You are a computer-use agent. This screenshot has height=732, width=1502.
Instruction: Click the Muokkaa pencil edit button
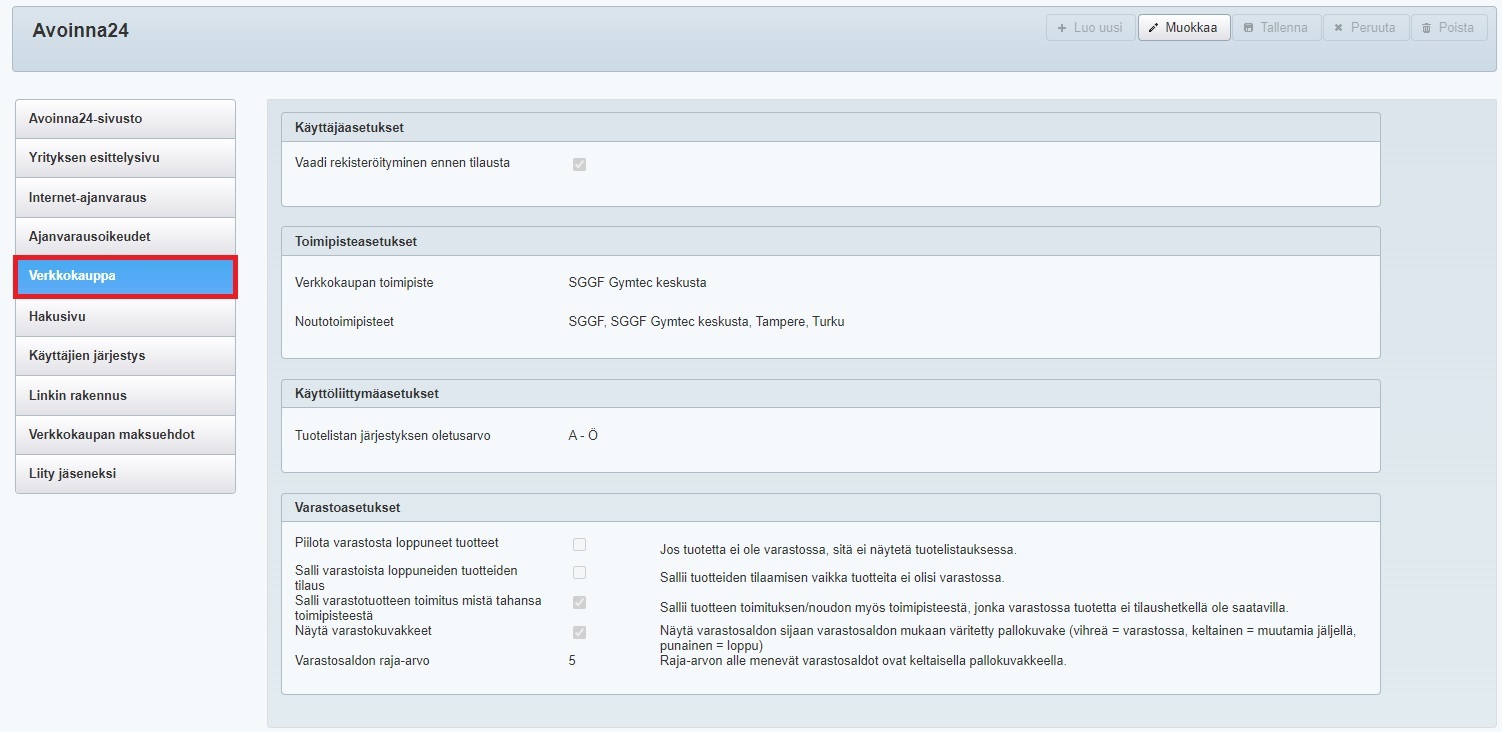pyautogui.click(x=1184, y=28)
